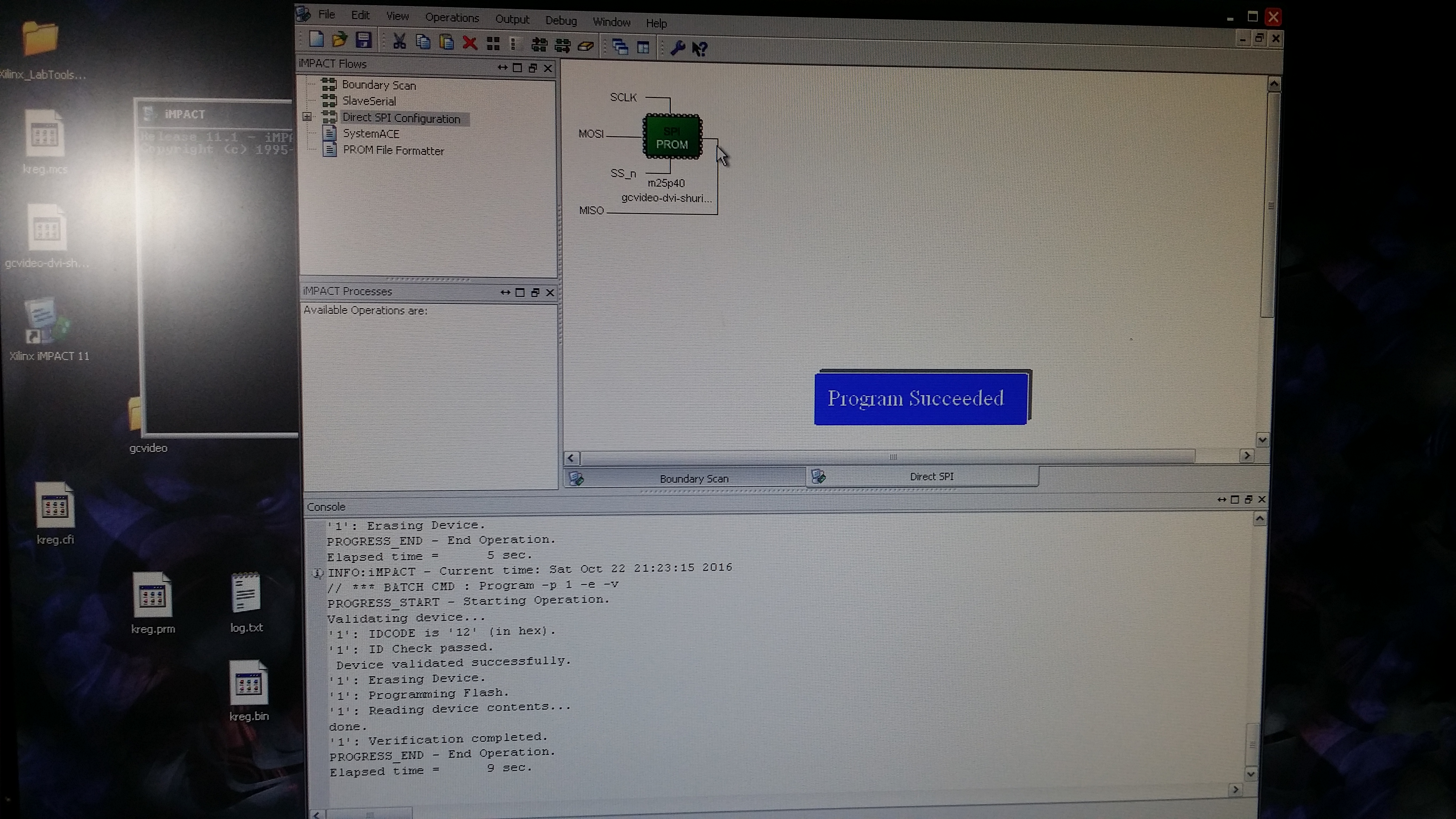Open the Edit menu

point(360,15)
